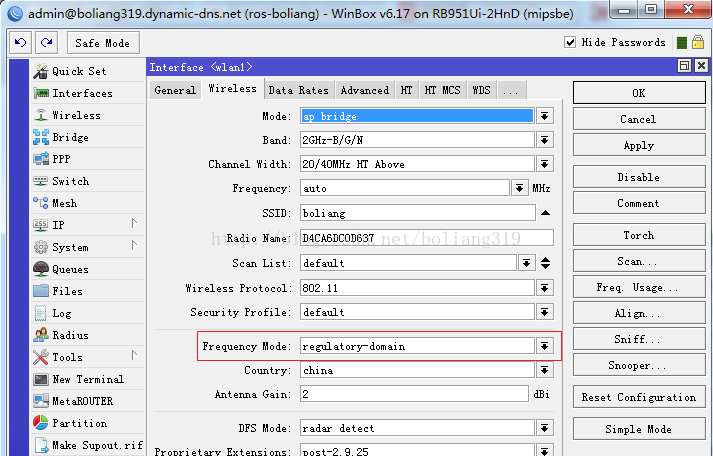The height and width of the screenshot is (456, 713).
Task: Click the Radio Name input field
Action: tap(427, 238)
